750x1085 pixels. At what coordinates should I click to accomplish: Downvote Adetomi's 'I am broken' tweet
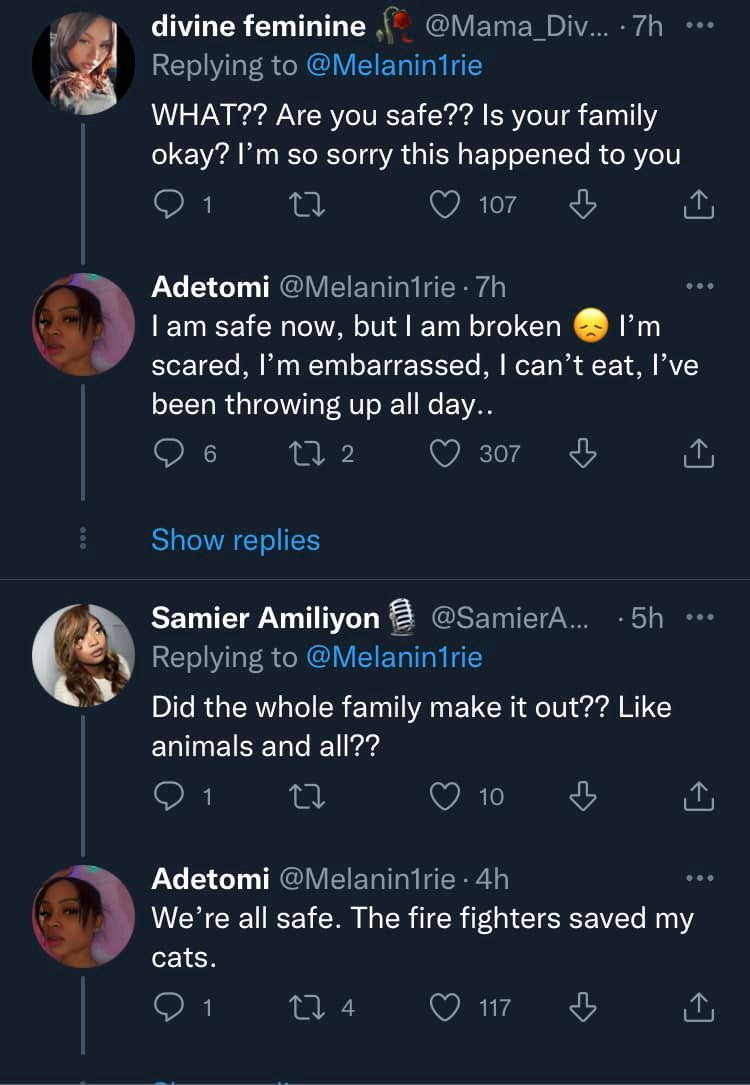coord(583,453)
